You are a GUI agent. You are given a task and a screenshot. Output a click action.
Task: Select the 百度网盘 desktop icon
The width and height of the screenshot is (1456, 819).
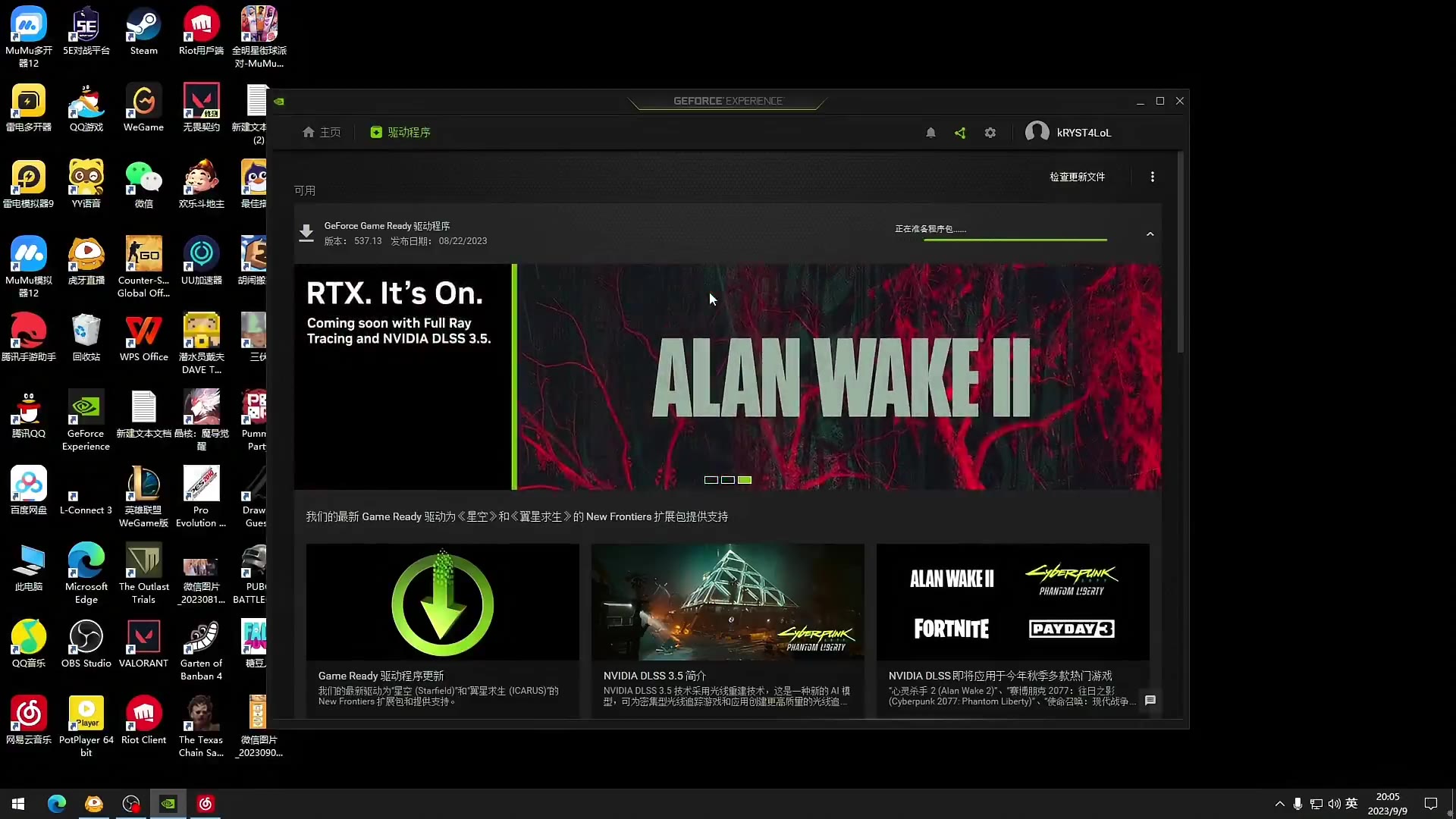coord(28,491)
